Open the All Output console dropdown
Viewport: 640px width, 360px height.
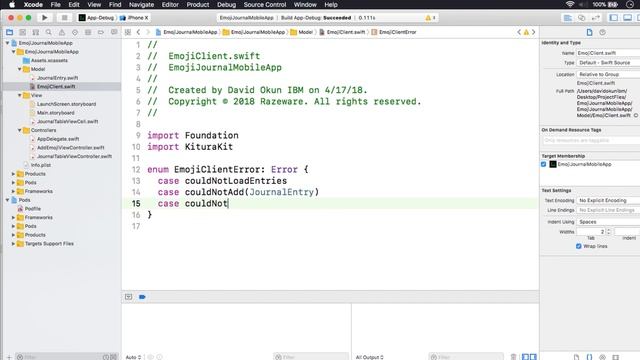369,357
